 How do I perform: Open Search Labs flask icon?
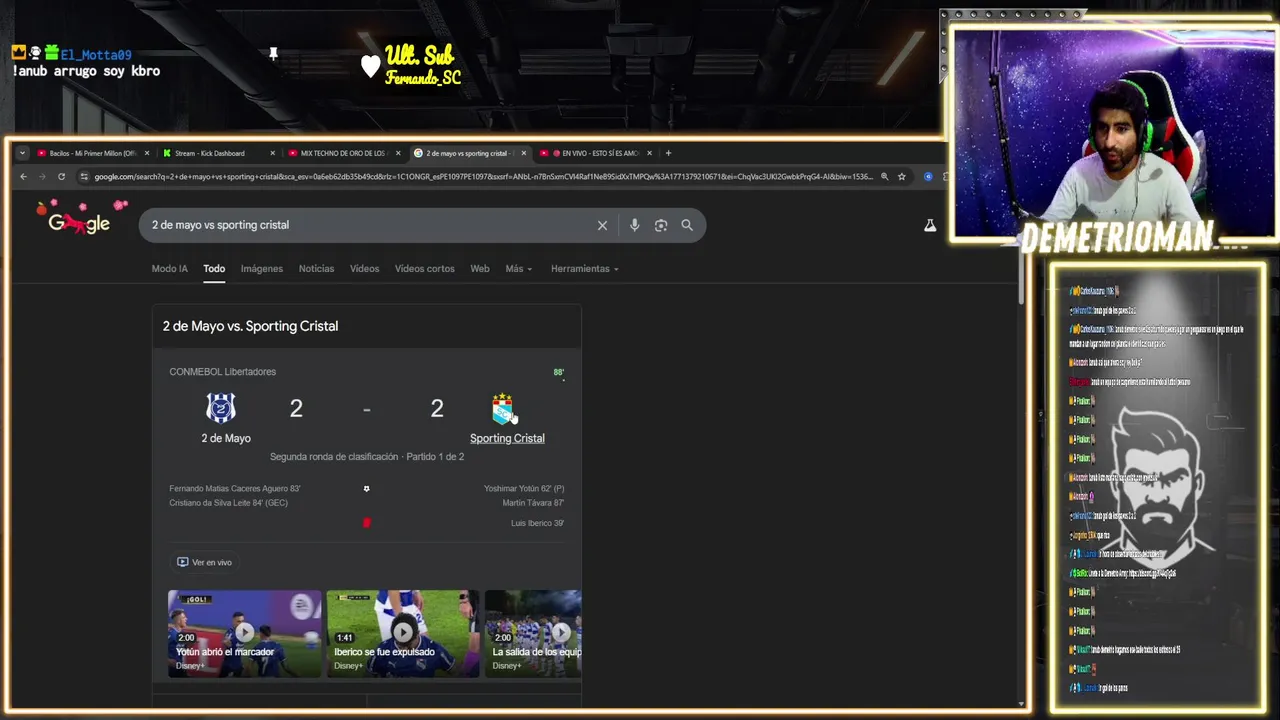pyautogui.click(x=930, y=226)
